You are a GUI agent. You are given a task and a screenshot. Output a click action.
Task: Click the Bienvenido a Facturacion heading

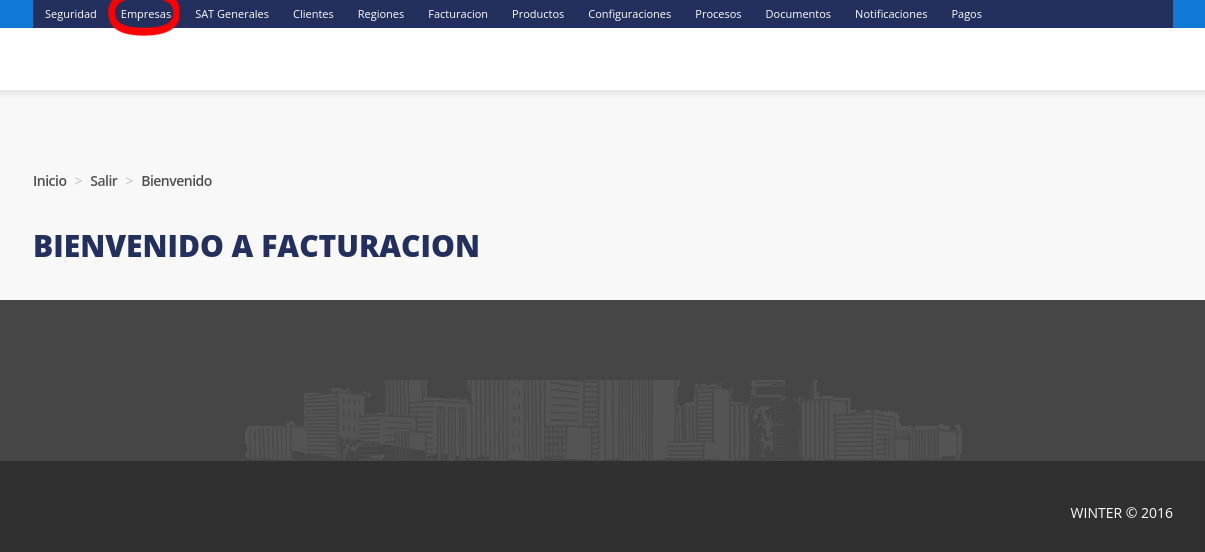pos(256,246)
